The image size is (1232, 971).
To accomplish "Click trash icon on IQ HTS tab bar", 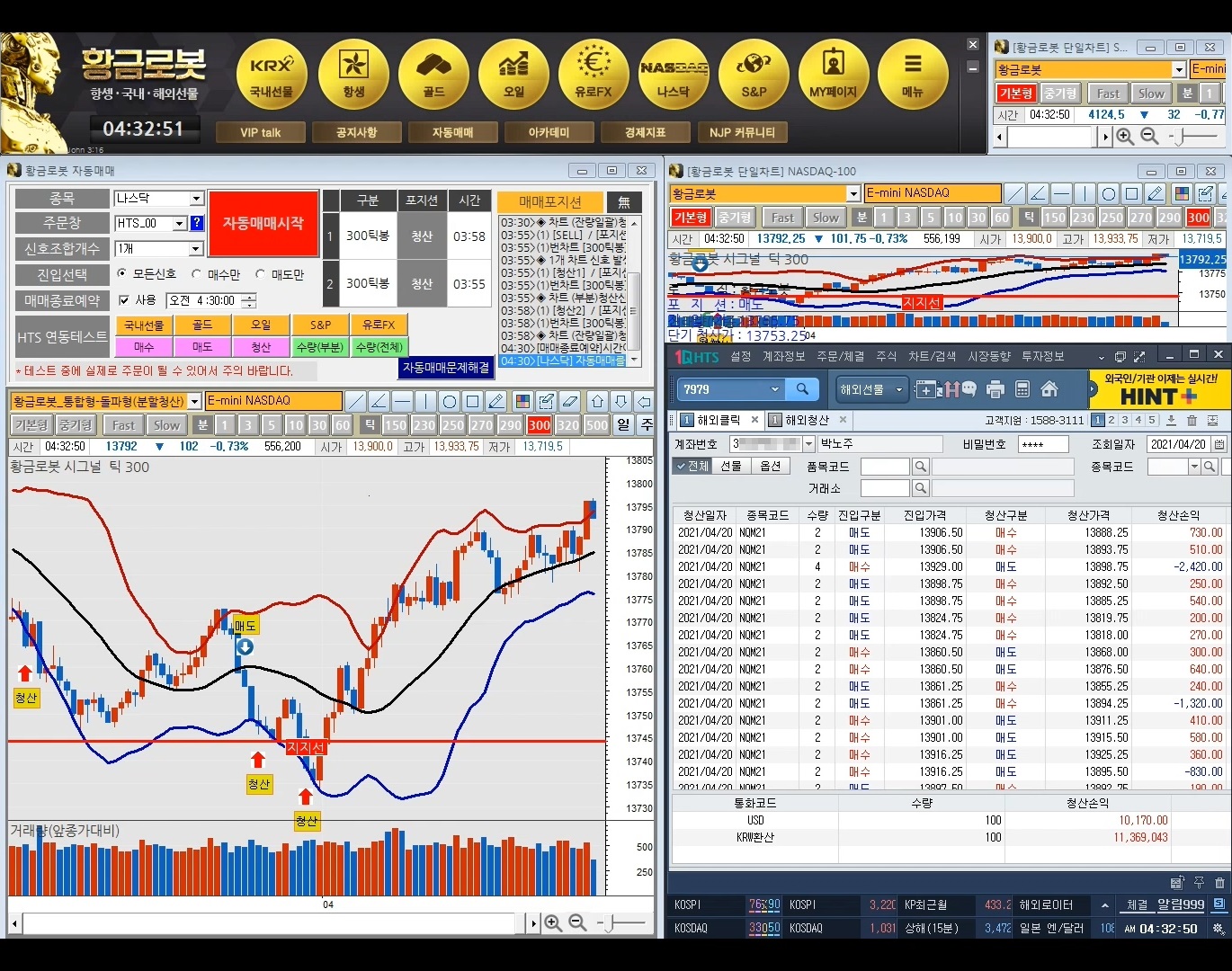I will pos(1192,420).
